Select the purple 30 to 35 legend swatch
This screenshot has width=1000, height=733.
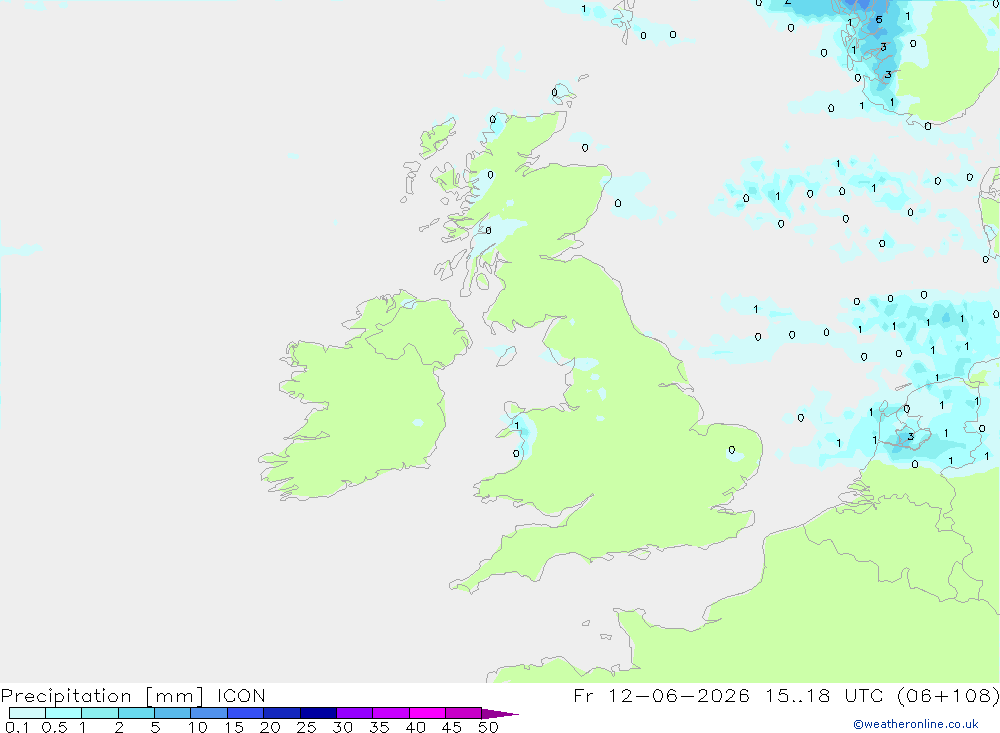(x=355, y=713)
